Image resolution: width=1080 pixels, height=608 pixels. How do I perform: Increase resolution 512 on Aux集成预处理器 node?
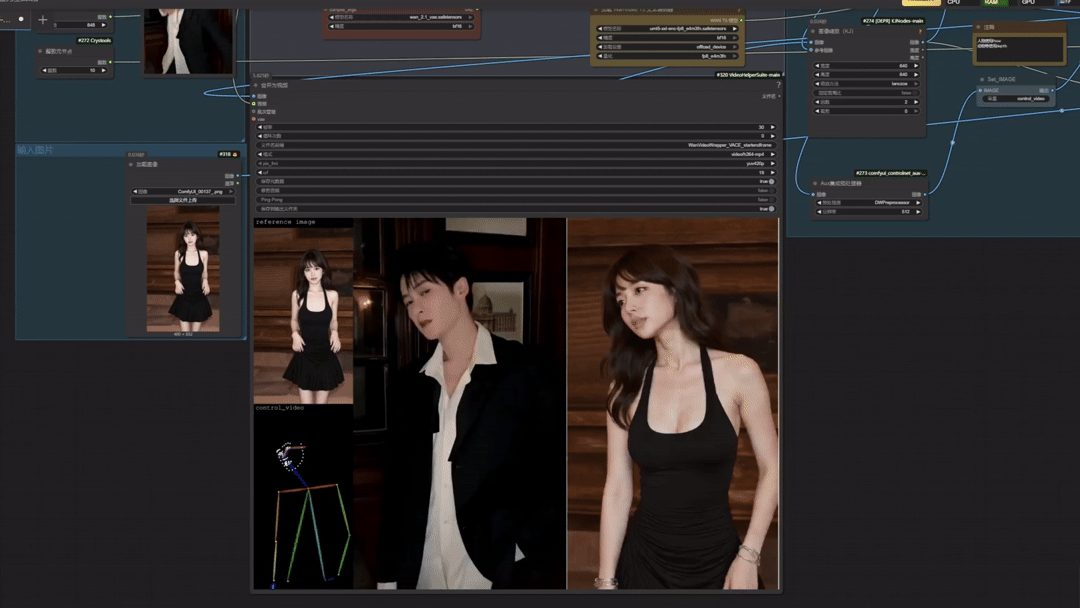tap(918, 211)
